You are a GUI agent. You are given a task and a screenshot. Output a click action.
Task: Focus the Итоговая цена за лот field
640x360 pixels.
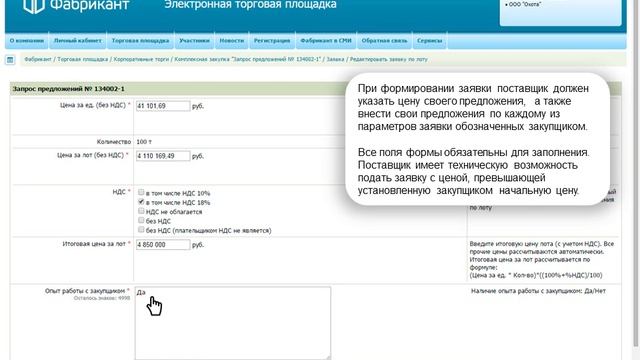pyautogui.click(x=163, y=245)
